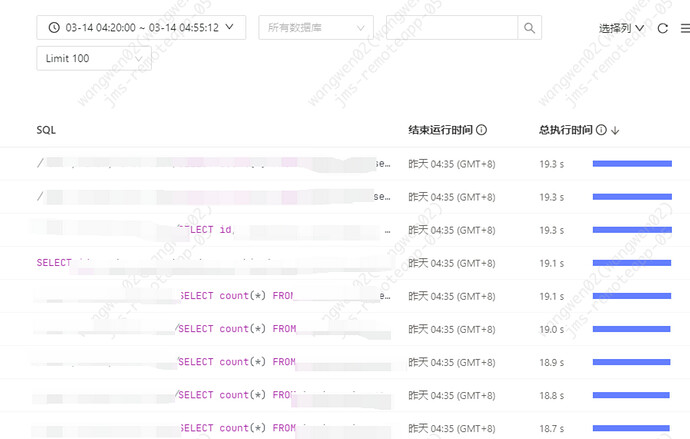Click the refresh icon
The height and width of the screenshot is (439, 690).
[x=663, y=28]
